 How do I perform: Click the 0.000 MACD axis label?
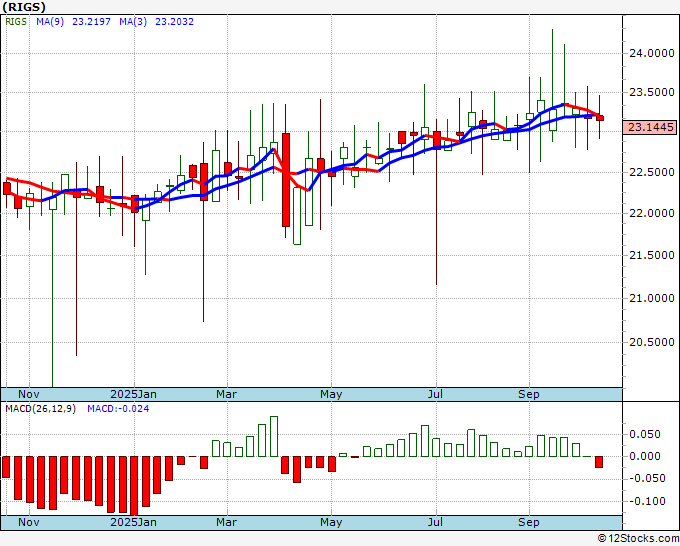tap(645, 456)
